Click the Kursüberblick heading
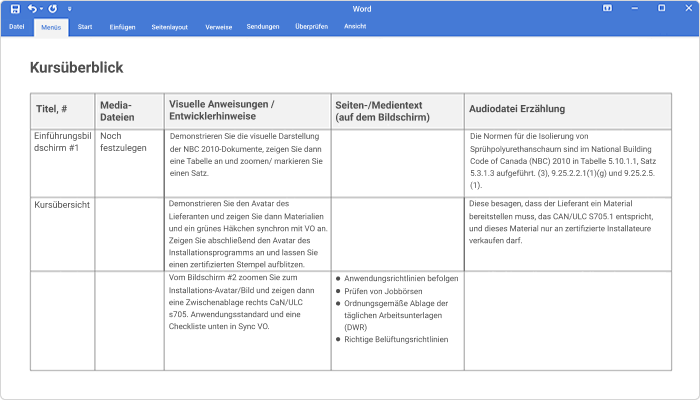This screenshot has height=400, width=700. click(x=76, y=67)
